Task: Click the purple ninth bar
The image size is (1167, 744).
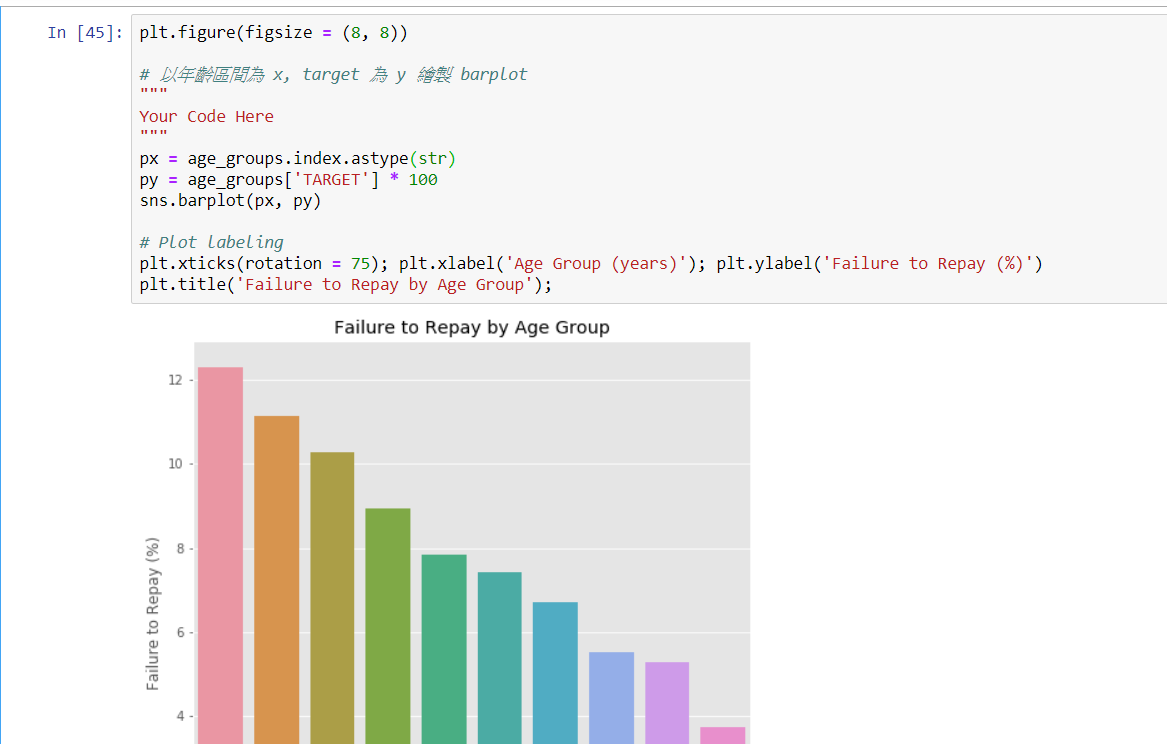Action: [667, 700]
